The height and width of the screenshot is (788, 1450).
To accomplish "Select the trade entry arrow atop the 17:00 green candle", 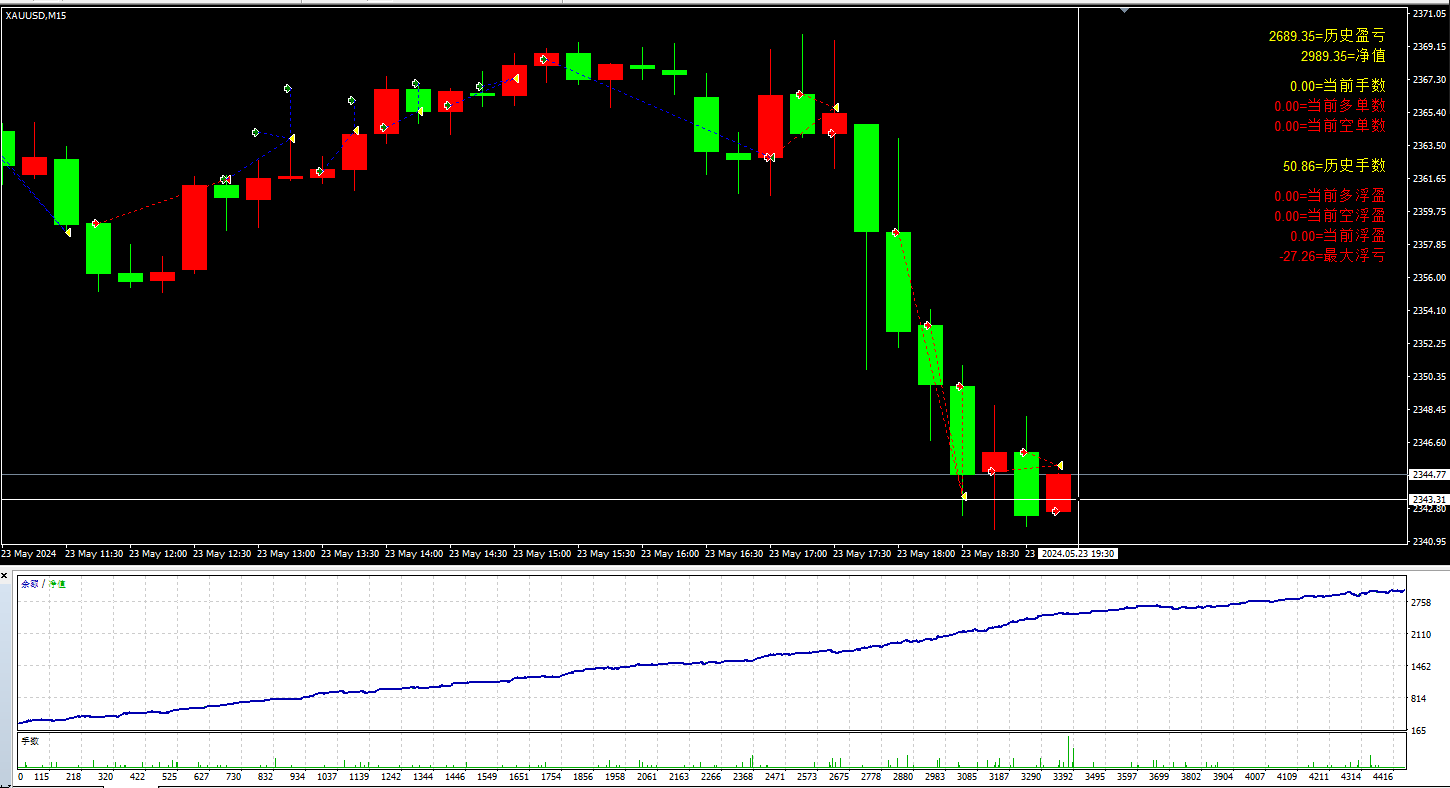I will tap(799, 95).
